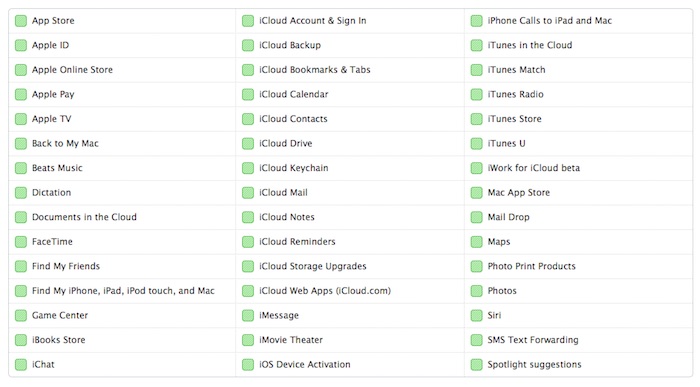This screenshot has height=387, width=700.
Task: Click the green indicator next to FaceTime
Action: pos(21,242)
